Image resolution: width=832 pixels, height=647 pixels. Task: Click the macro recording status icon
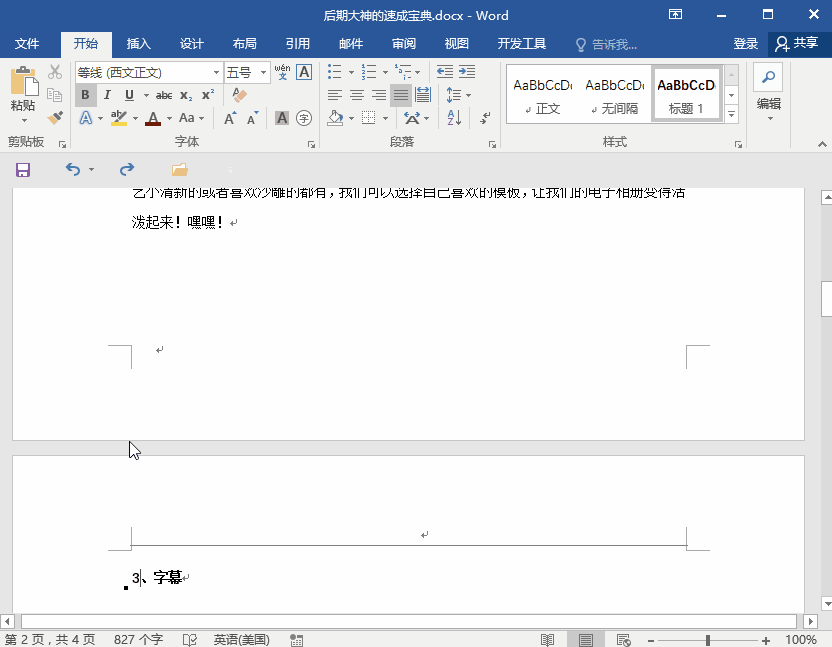pos(297,640)
